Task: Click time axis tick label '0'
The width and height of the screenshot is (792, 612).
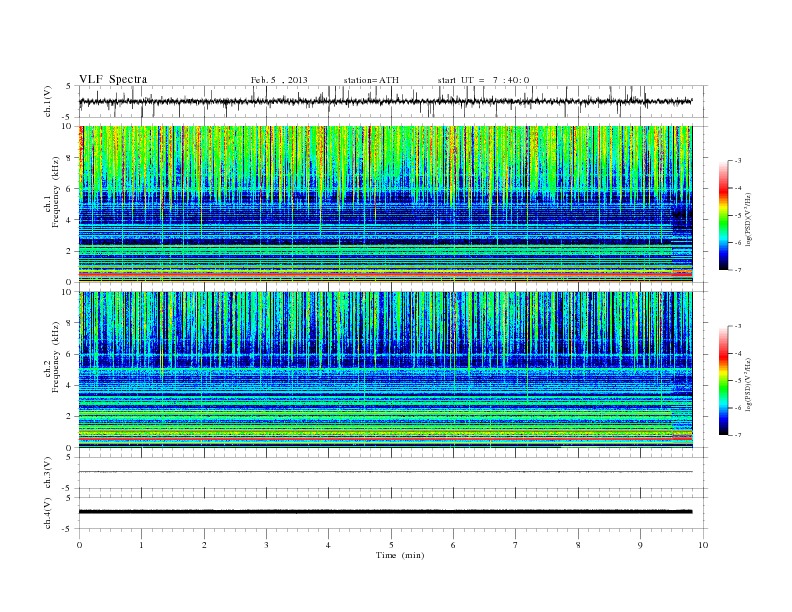Action: tap(79, 545)
